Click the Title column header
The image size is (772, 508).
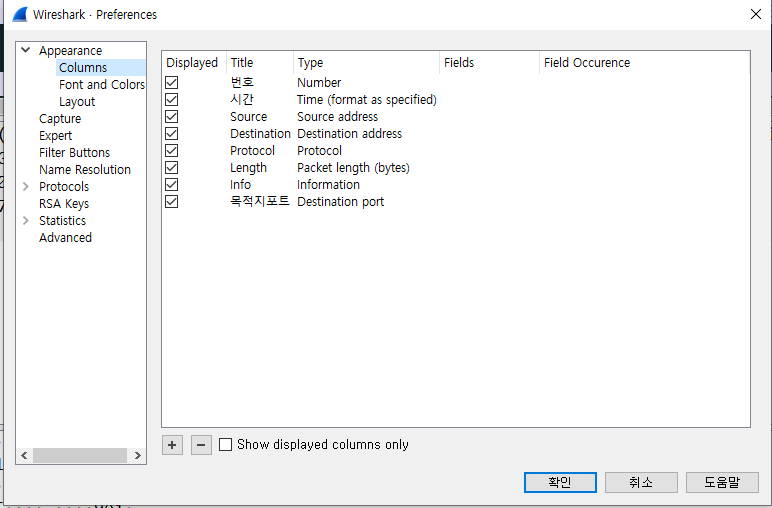click(x=259, y=63)
